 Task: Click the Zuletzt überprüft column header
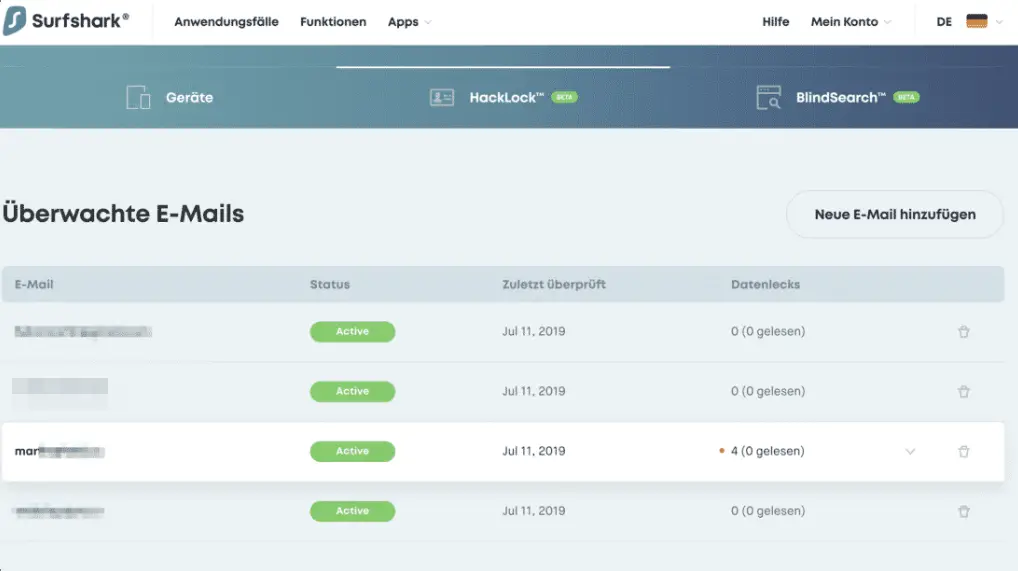pyautogui.click(x=554, y=285)
